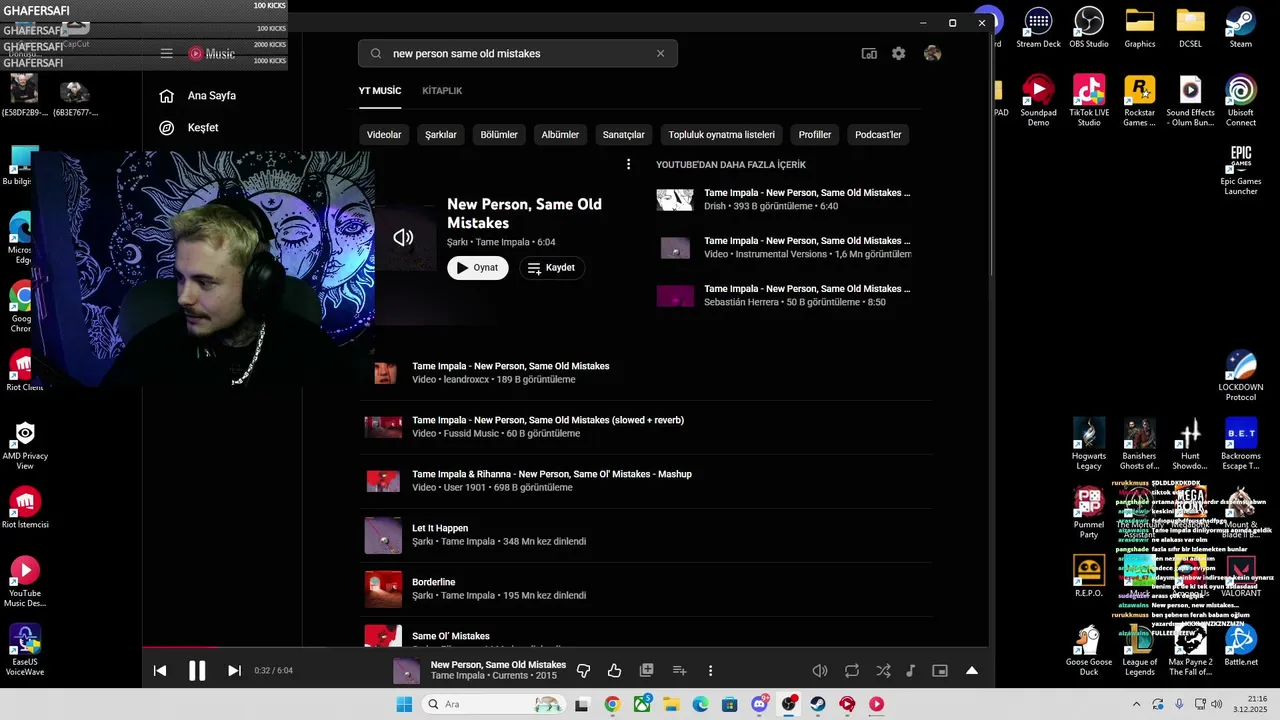Screen dimensions: 1280x720
Task: Click the search magnifier icon
Action: tap(376, 54)
